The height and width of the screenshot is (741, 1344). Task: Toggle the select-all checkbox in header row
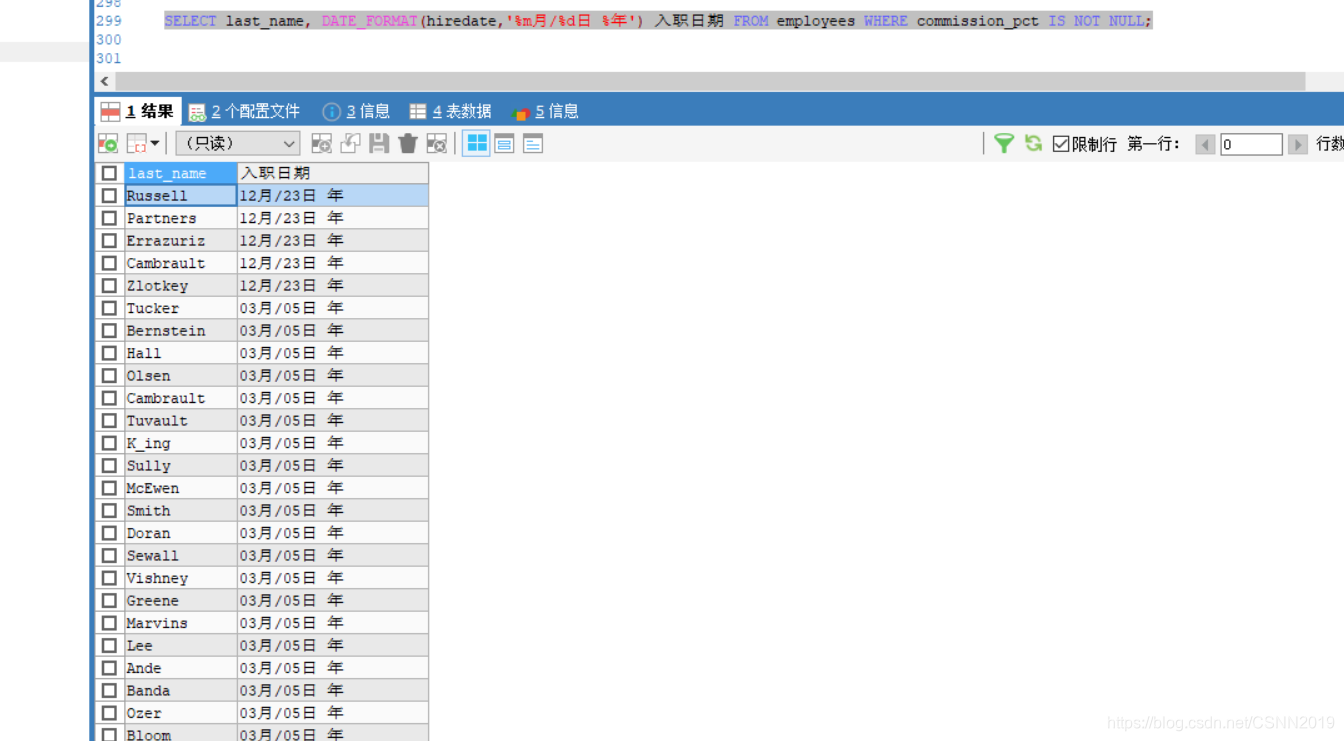tap(110, 173)
